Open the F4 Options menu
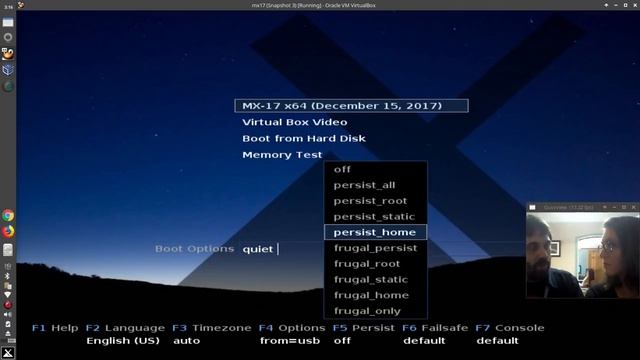 coord(292,328)
